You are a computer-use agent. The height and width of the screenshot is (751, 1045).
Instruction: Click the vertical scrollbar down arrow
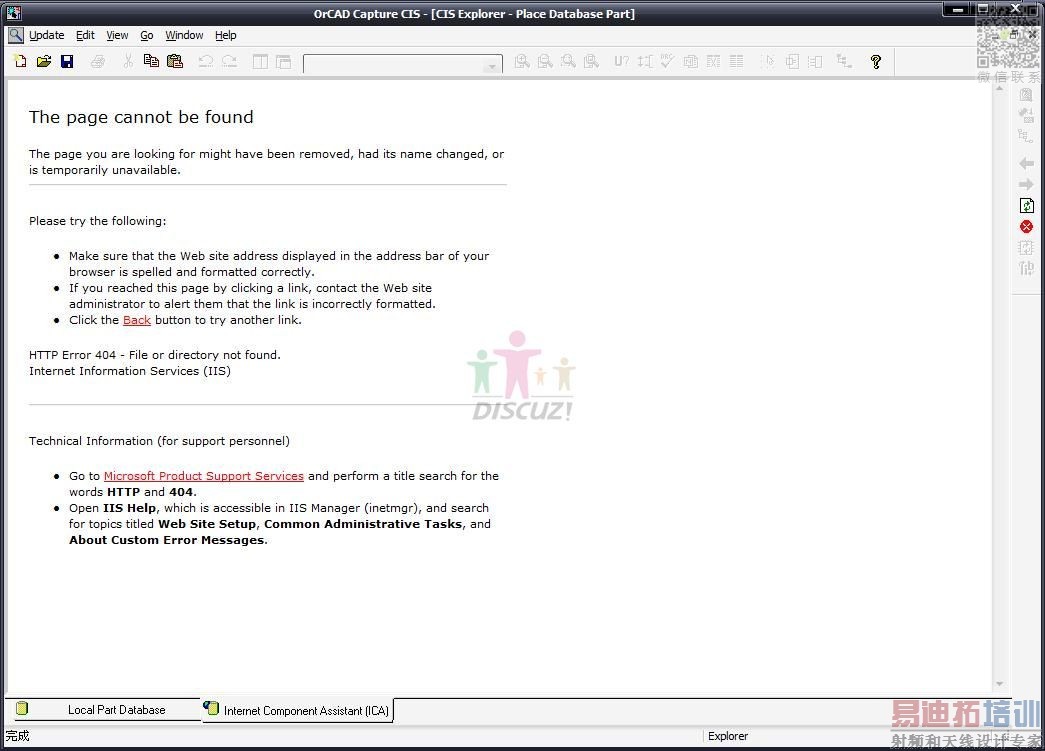(999, 684)
